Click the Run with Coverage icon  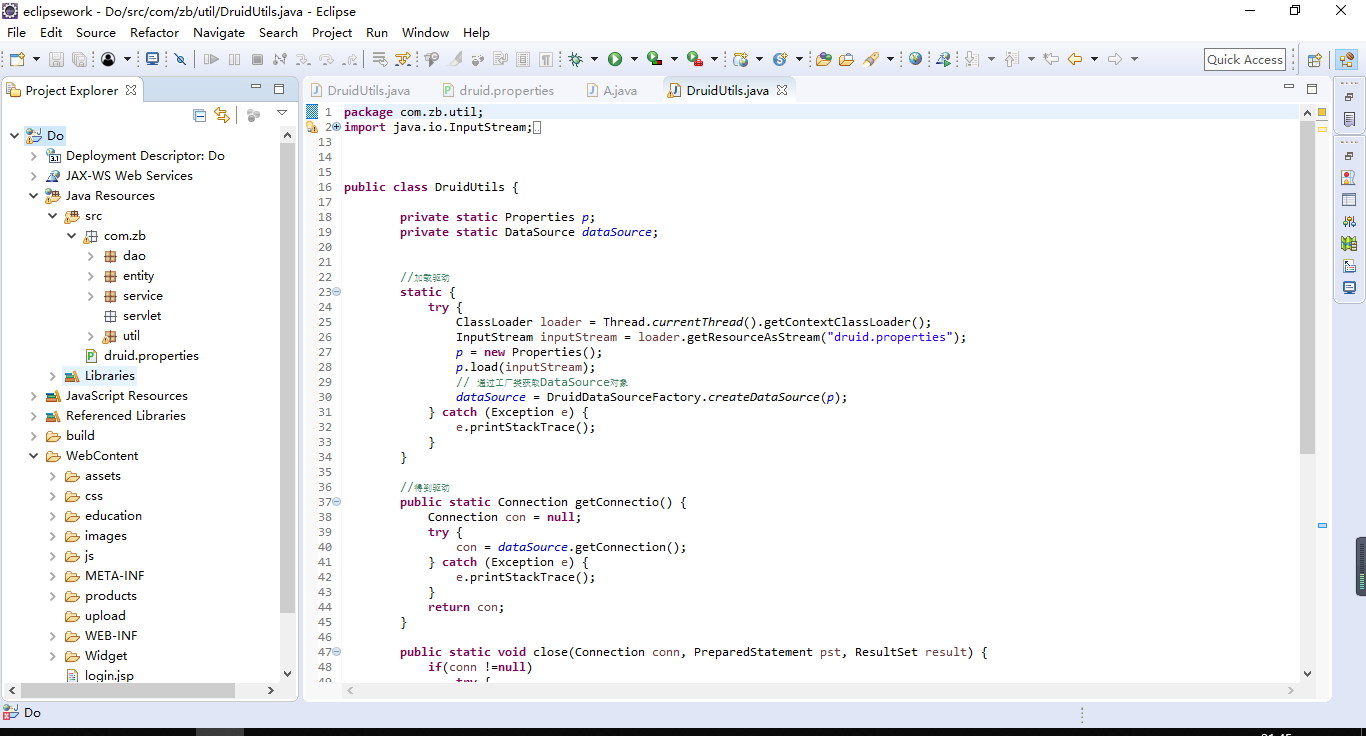(x=653, y=59)
